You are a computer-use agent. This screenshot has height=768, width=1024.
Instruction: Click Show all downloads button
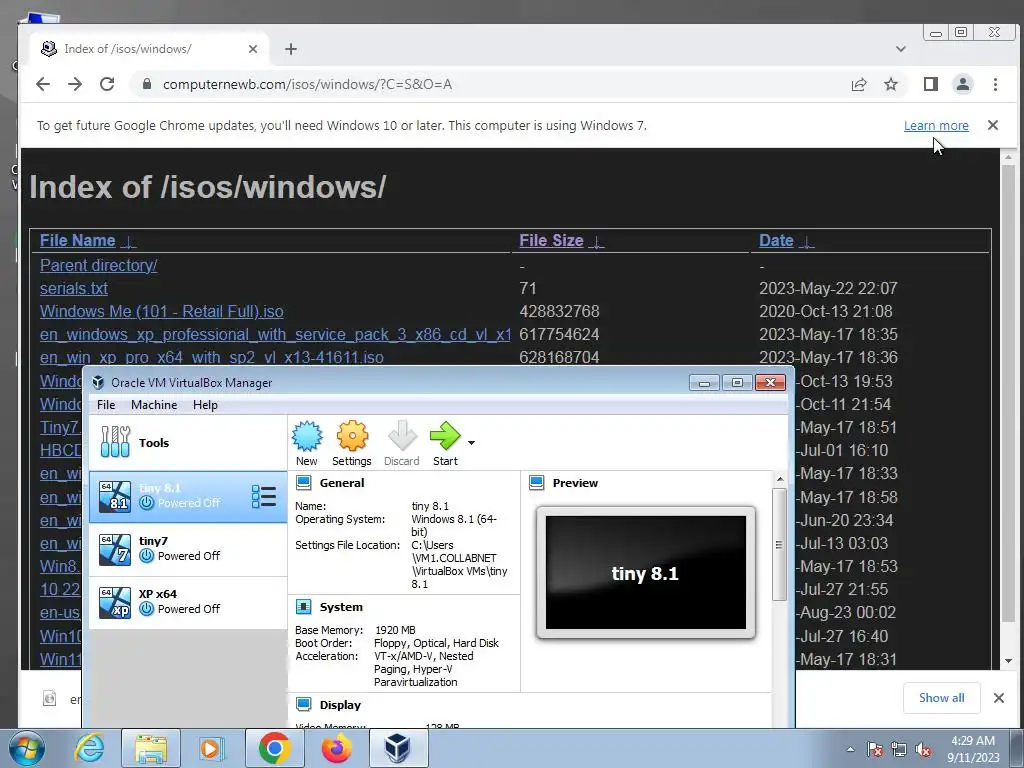click(942, 697)
